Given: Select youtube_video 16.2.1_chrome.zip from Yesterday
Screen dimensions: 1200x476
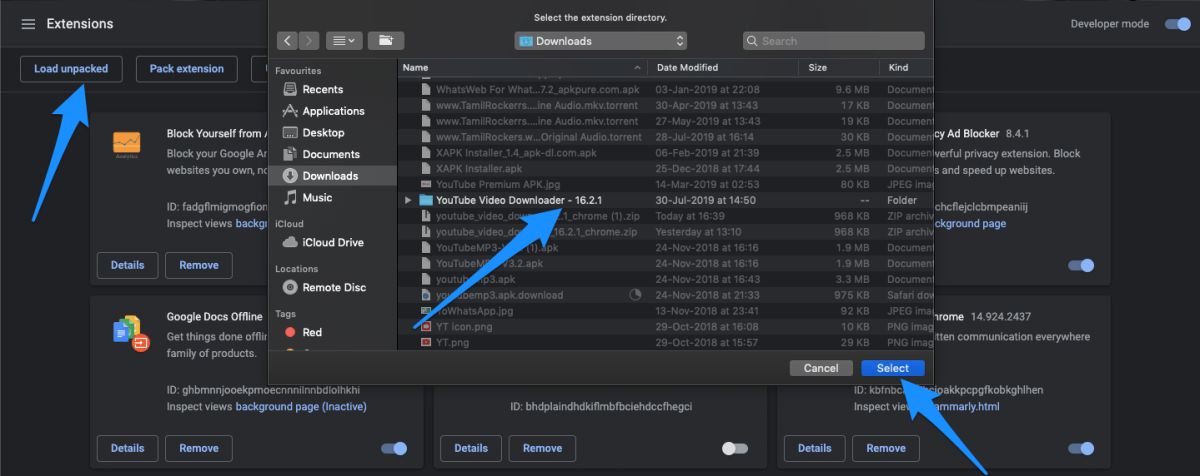Looking at the screenshot, I should (x=666, y=232).
